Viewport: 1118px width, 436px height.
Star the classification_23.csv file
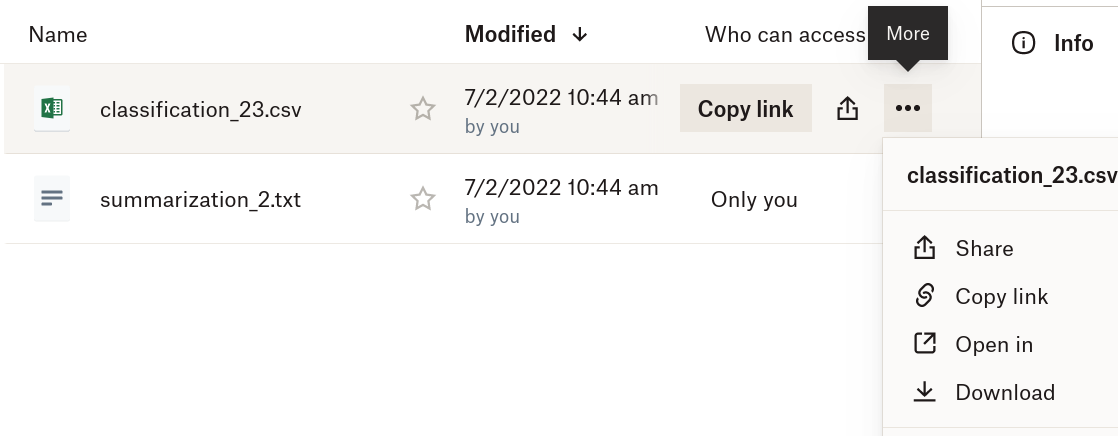423,109
